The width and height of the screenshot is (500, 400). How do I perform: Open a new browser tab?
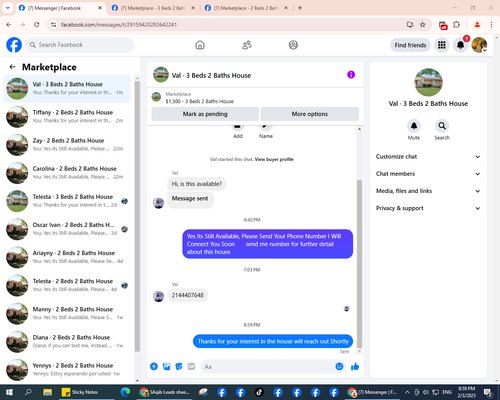pyautogui.click(x=300, y=8)
